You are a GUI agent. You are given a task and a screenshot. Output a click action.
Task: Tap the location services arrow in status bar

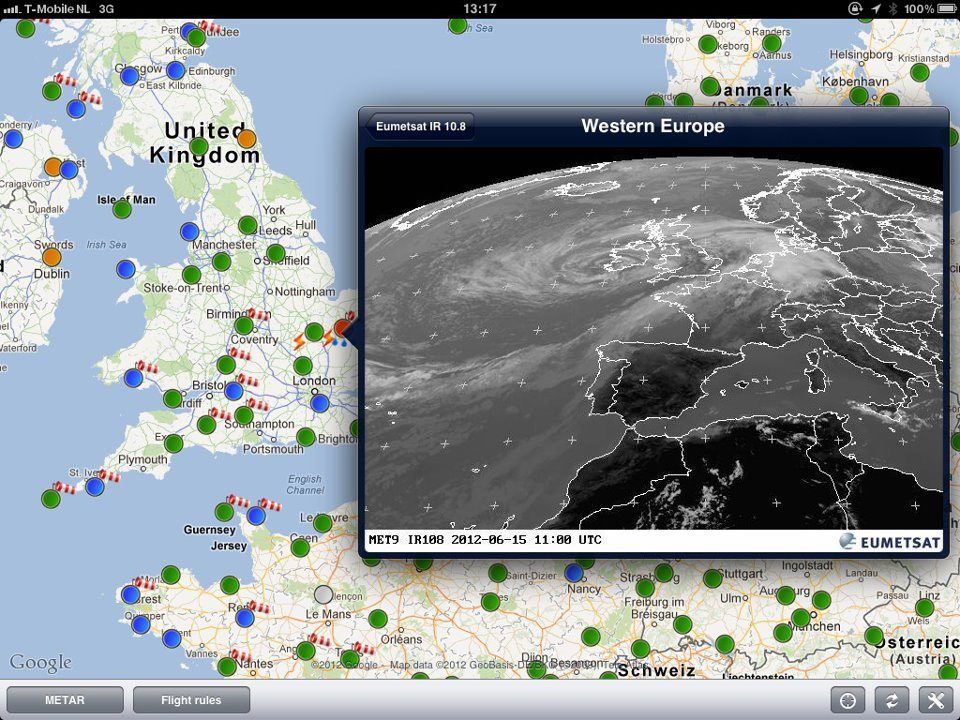pyautogui.click(x=876, y=9)
